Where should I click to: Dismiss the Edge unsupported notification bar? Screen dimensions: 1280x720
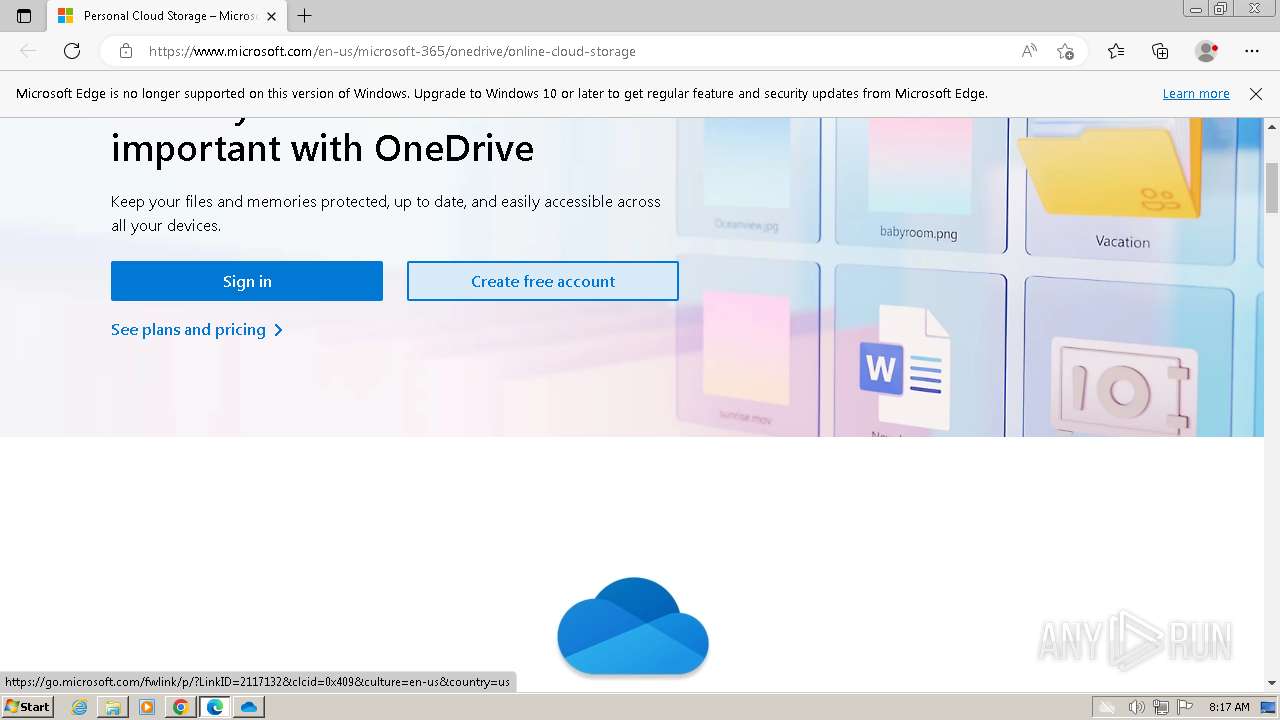pos(1256,94)
